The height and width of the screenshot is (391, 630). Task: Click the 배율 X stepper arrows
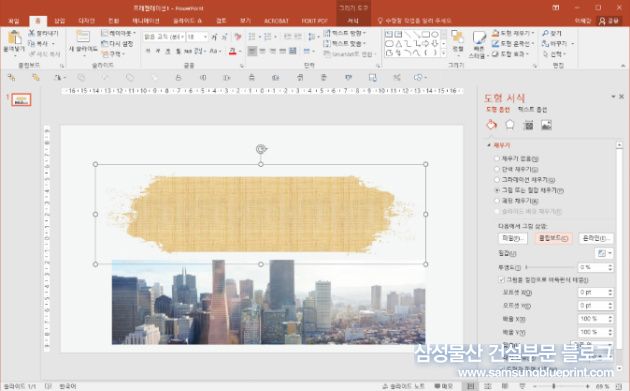point(610,319)
